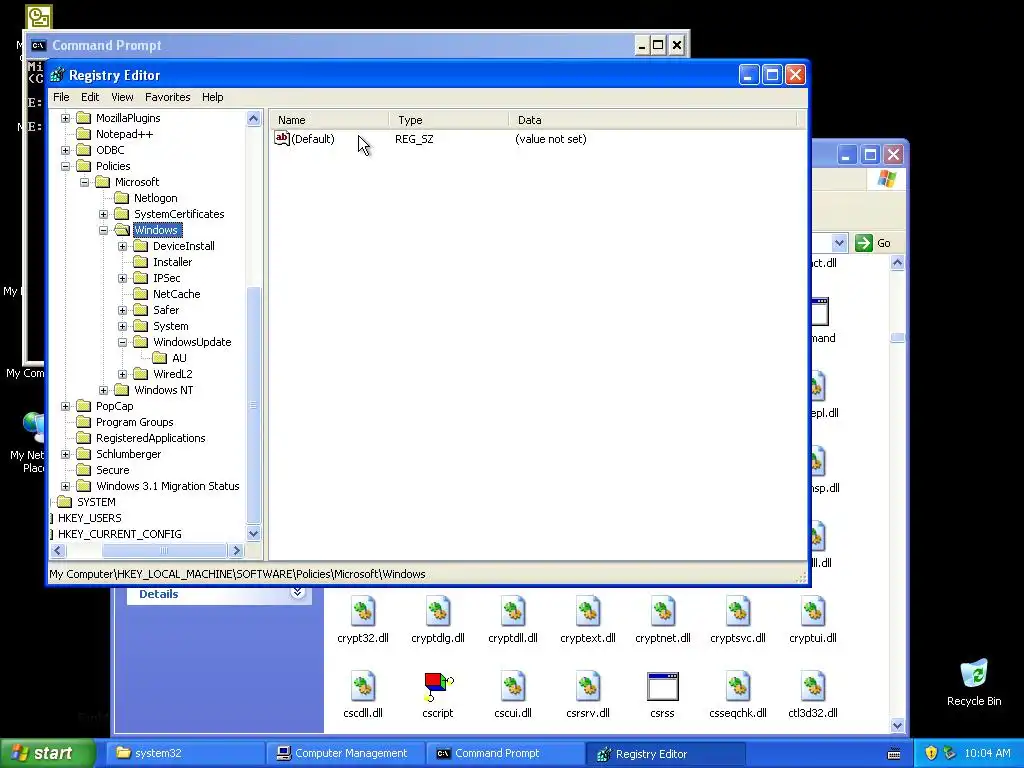Select the csrss application icon
The image size is (1024, 768).
tap(663, 686)
